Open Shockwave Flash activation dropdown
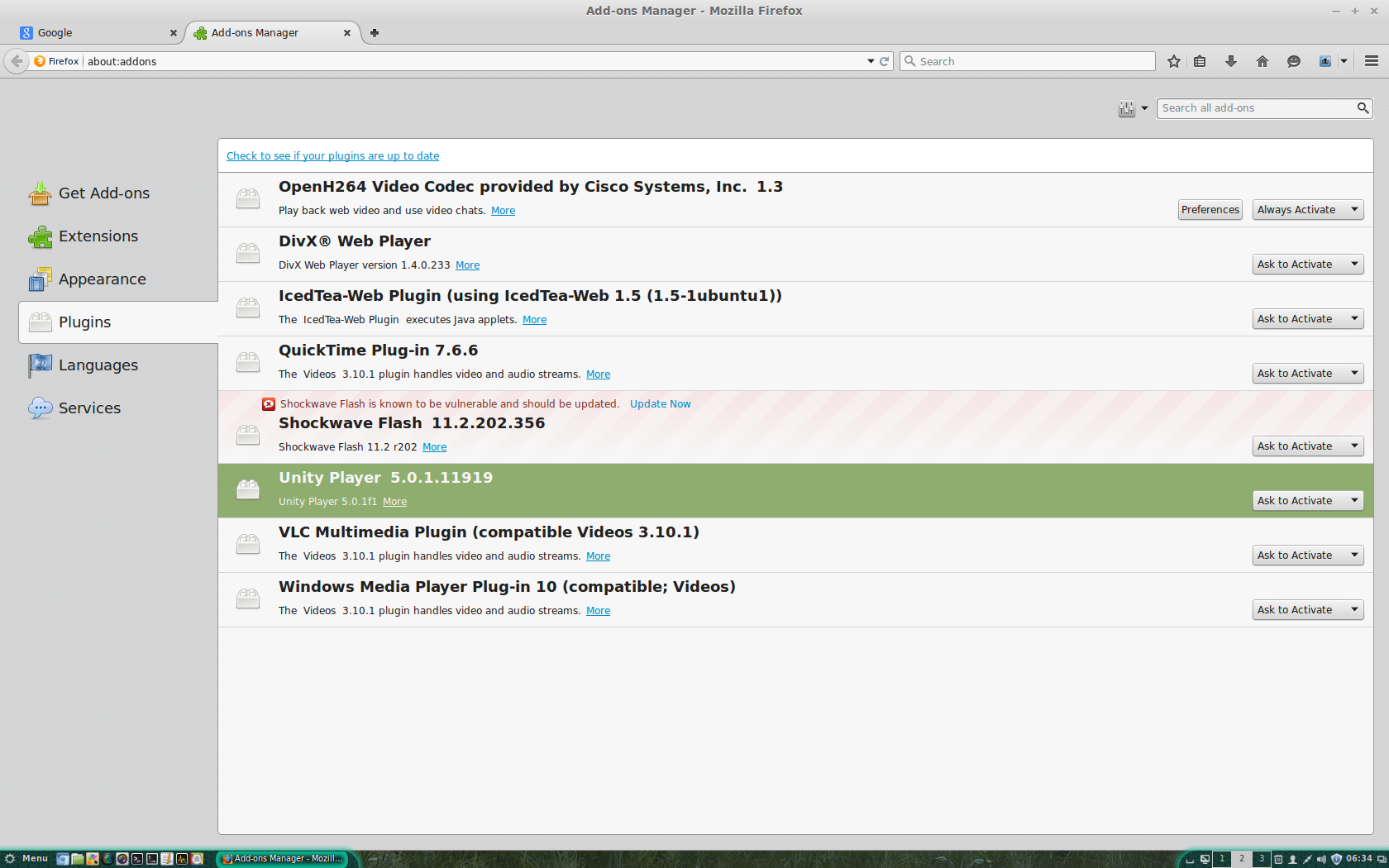 1308,446
